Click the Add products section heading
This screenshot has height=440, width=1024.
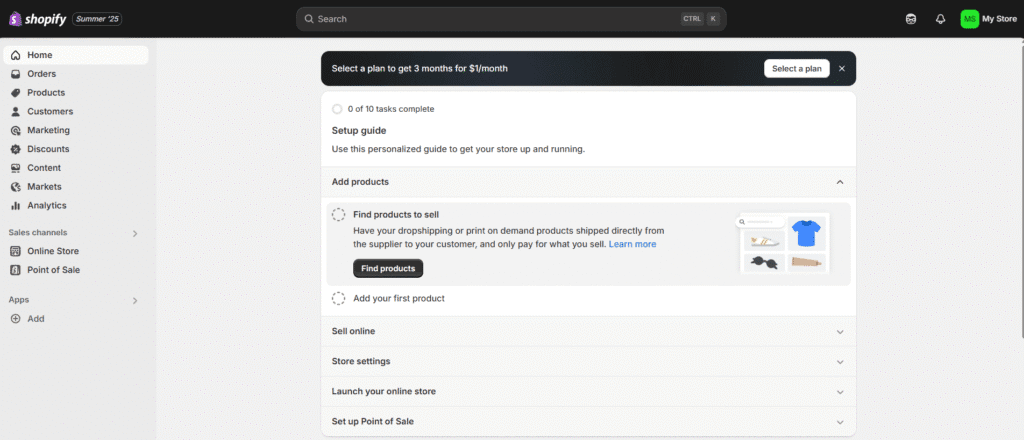click(x=360, y=181)
